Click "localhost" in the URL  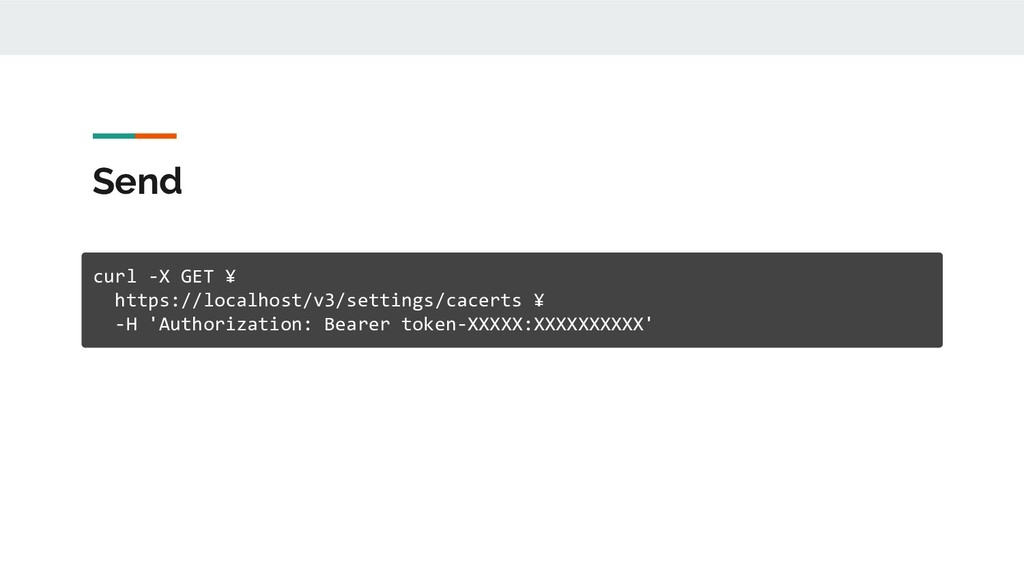pyautogui.click(x=253, y=300)
